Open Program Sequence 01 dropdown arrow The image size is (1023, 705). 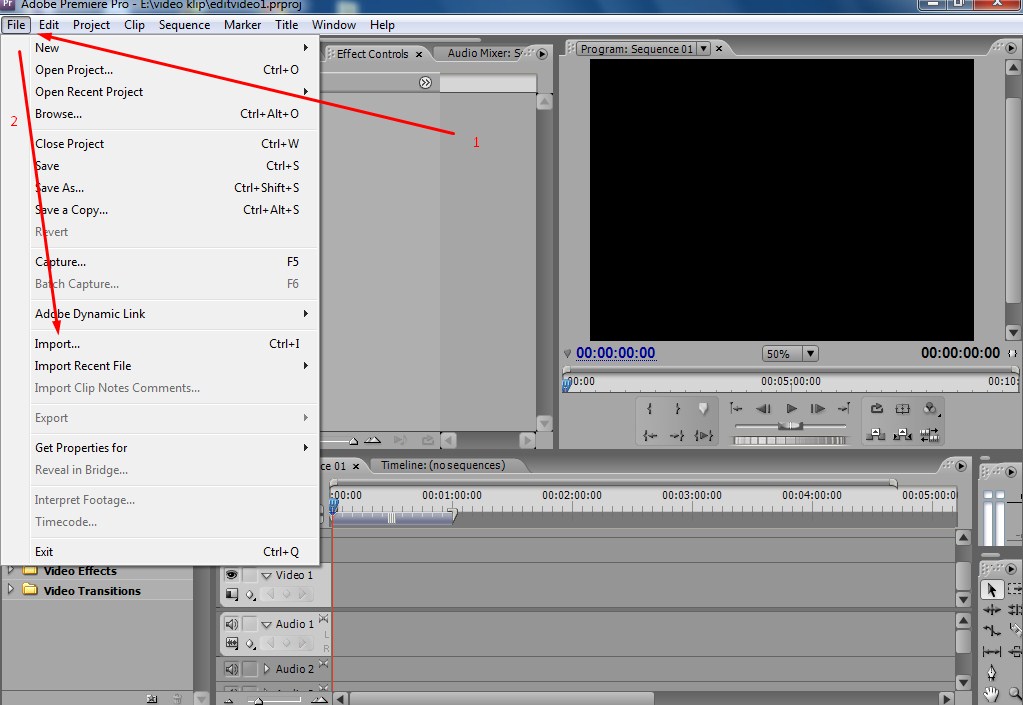coord(703,49)
